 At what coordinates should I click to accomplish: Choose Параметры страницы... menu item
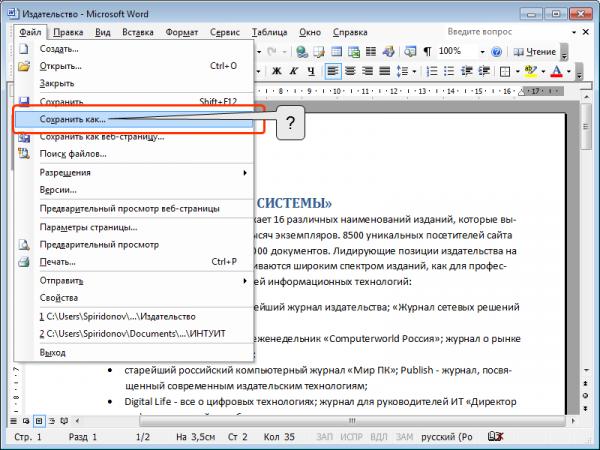[134, 228]
